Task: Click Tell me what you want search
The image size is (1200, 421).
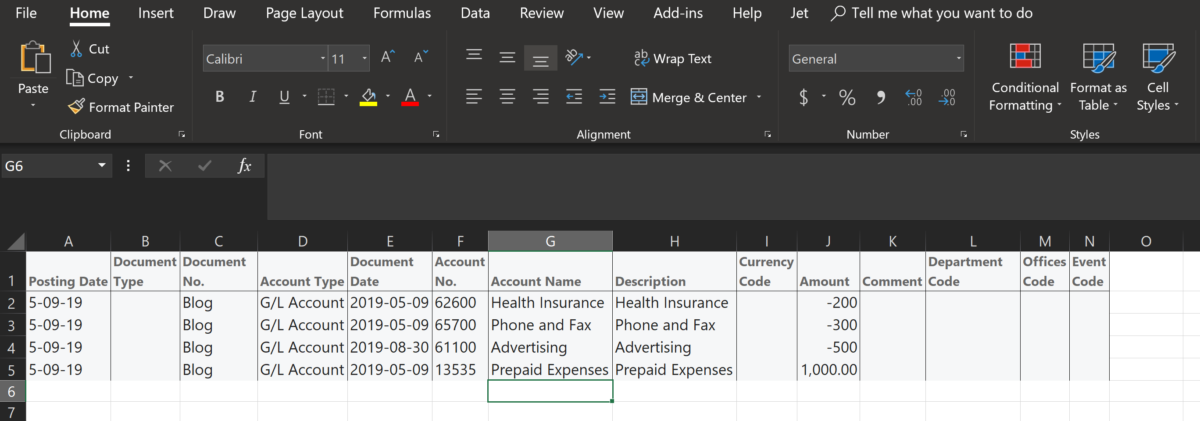Action: pyautogui.click(x=932, y=13)
